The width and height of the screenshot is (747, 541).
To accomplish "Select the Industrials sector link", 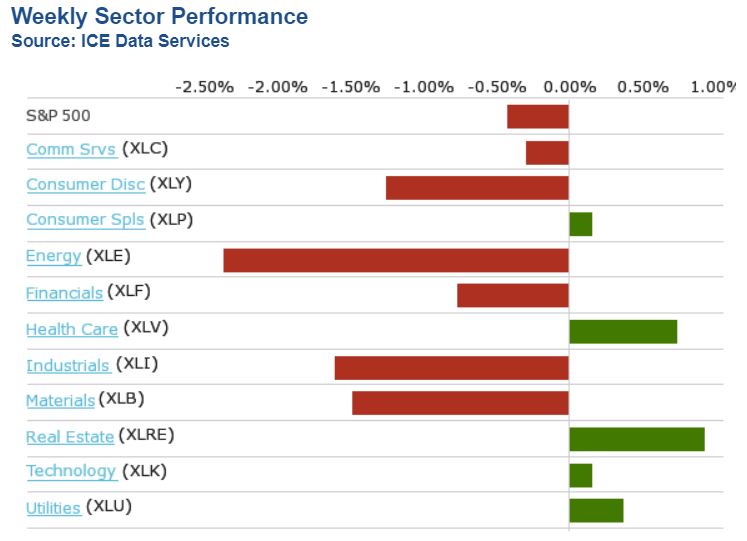I will [67, 366].
